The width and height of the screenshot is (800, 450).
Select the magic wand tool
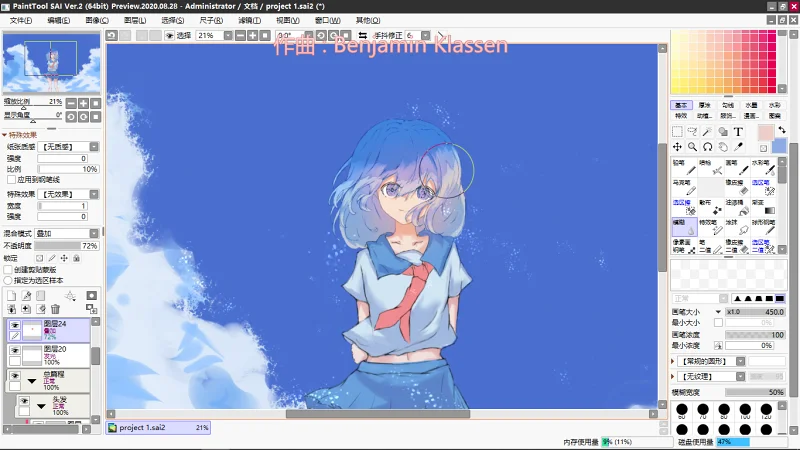coord(708,132)
